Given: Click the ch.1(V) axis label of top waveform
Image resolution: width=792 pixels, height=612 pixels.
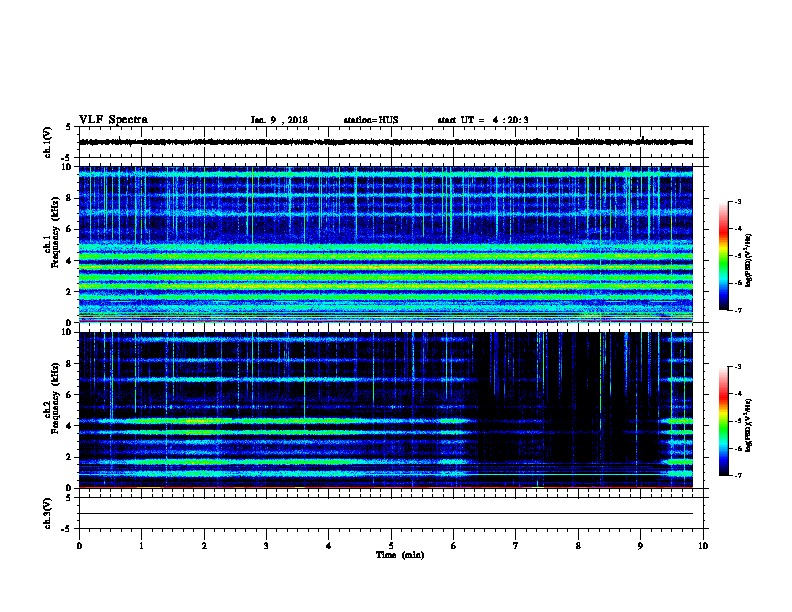Looking at the screenshot, I should pos(48,142).
